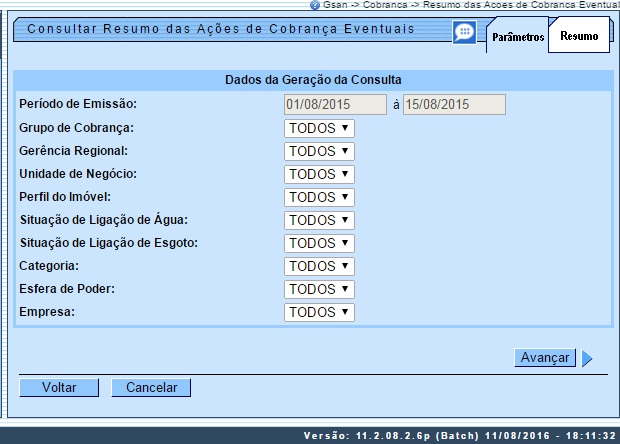
Task: Expand the Perfil do Imóvel dropdown
Action: tap(319, 197)
